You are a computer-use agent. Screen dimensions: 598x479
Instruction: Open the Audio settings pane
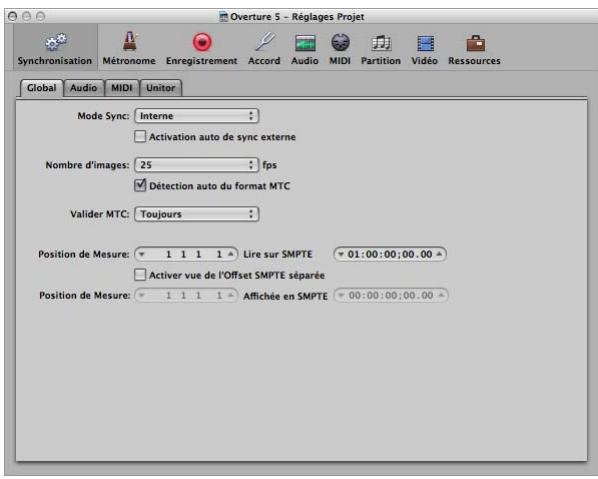tap(305, 49)
